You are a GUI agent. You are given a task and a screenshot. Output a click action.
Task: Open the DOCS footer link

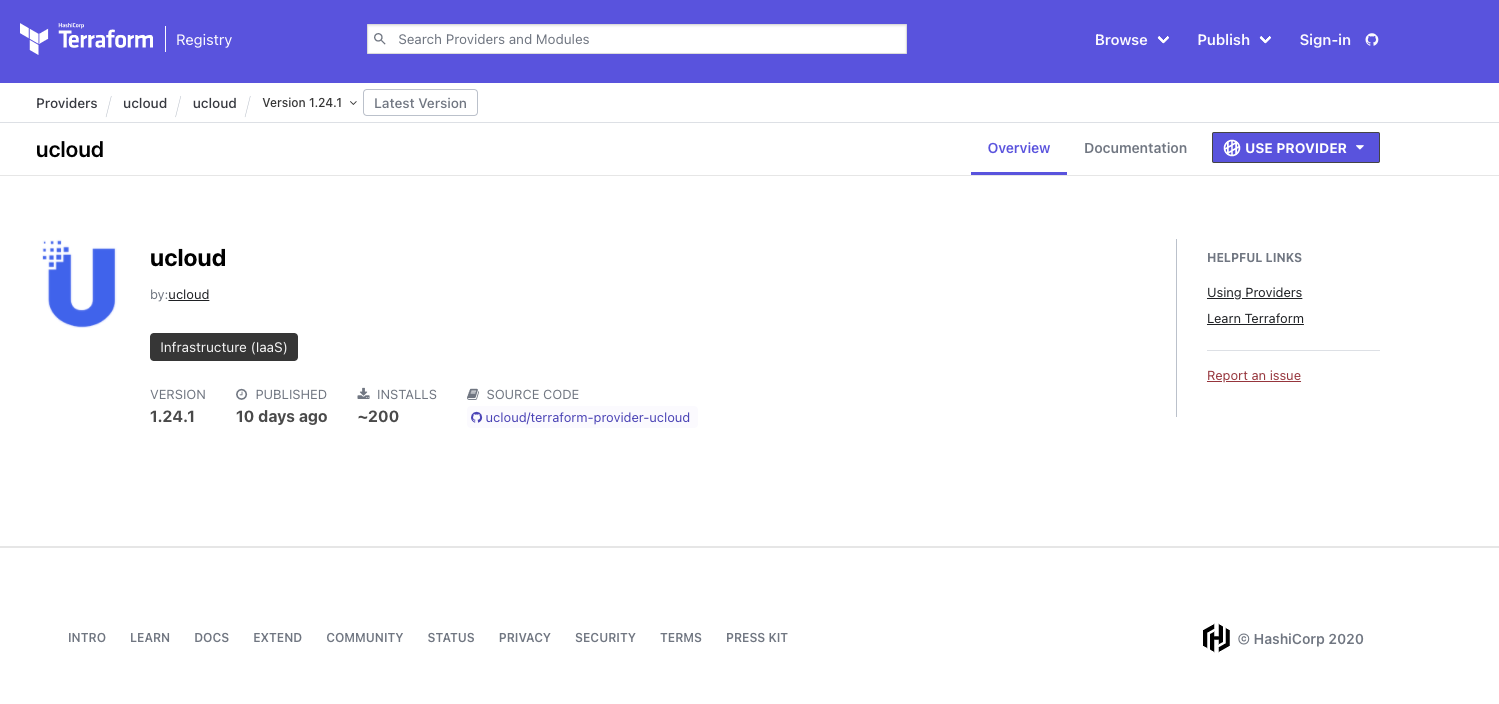[x=212, y=638]
